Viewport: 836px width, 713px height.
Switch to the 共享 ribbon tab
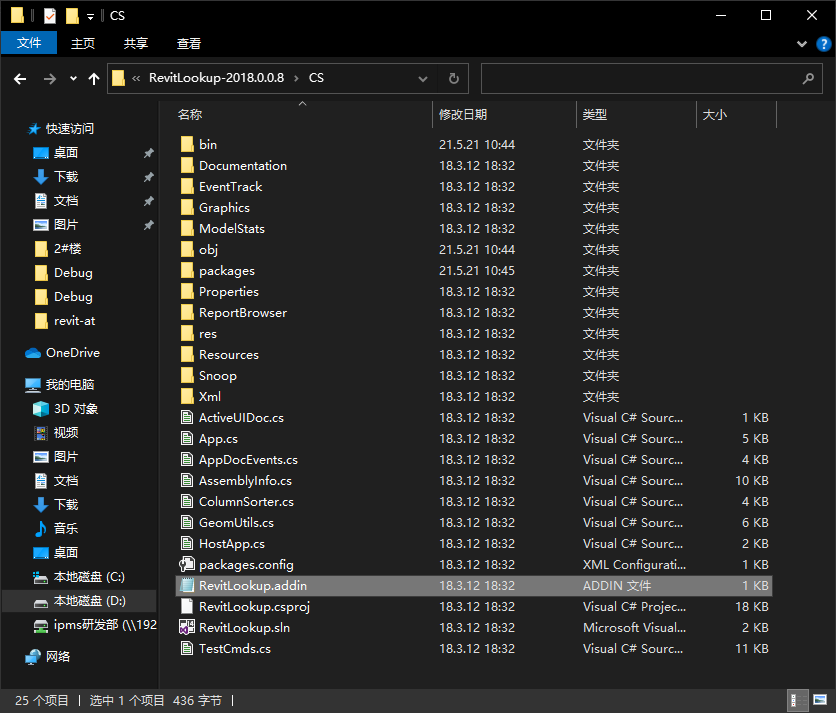[x=135, y=43]
